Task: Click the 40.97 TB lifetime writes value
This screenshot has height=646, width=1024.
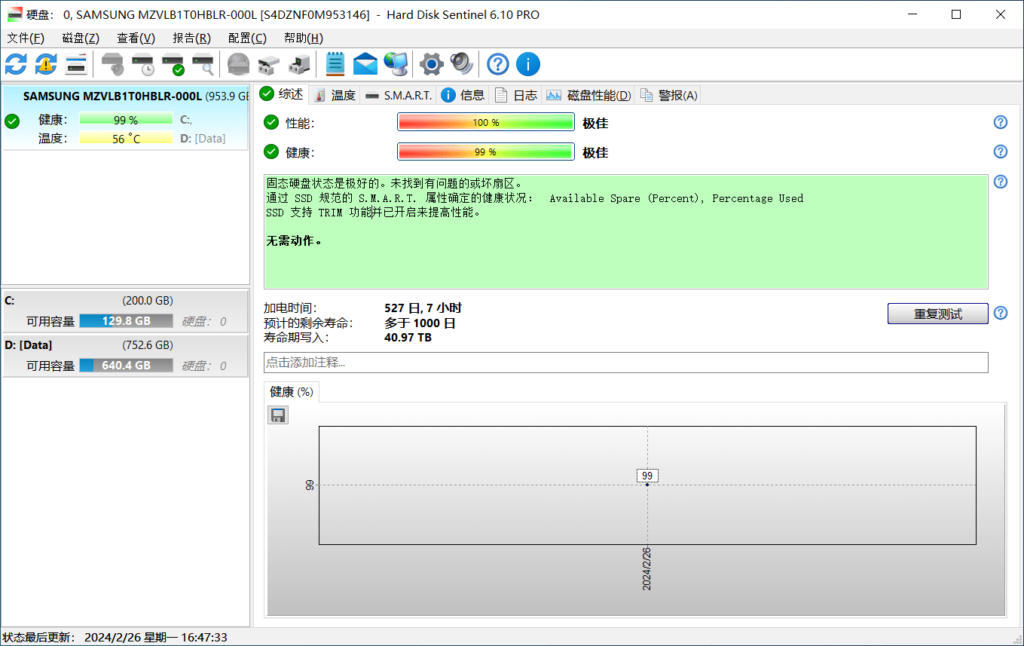Action: click(408, 338)
